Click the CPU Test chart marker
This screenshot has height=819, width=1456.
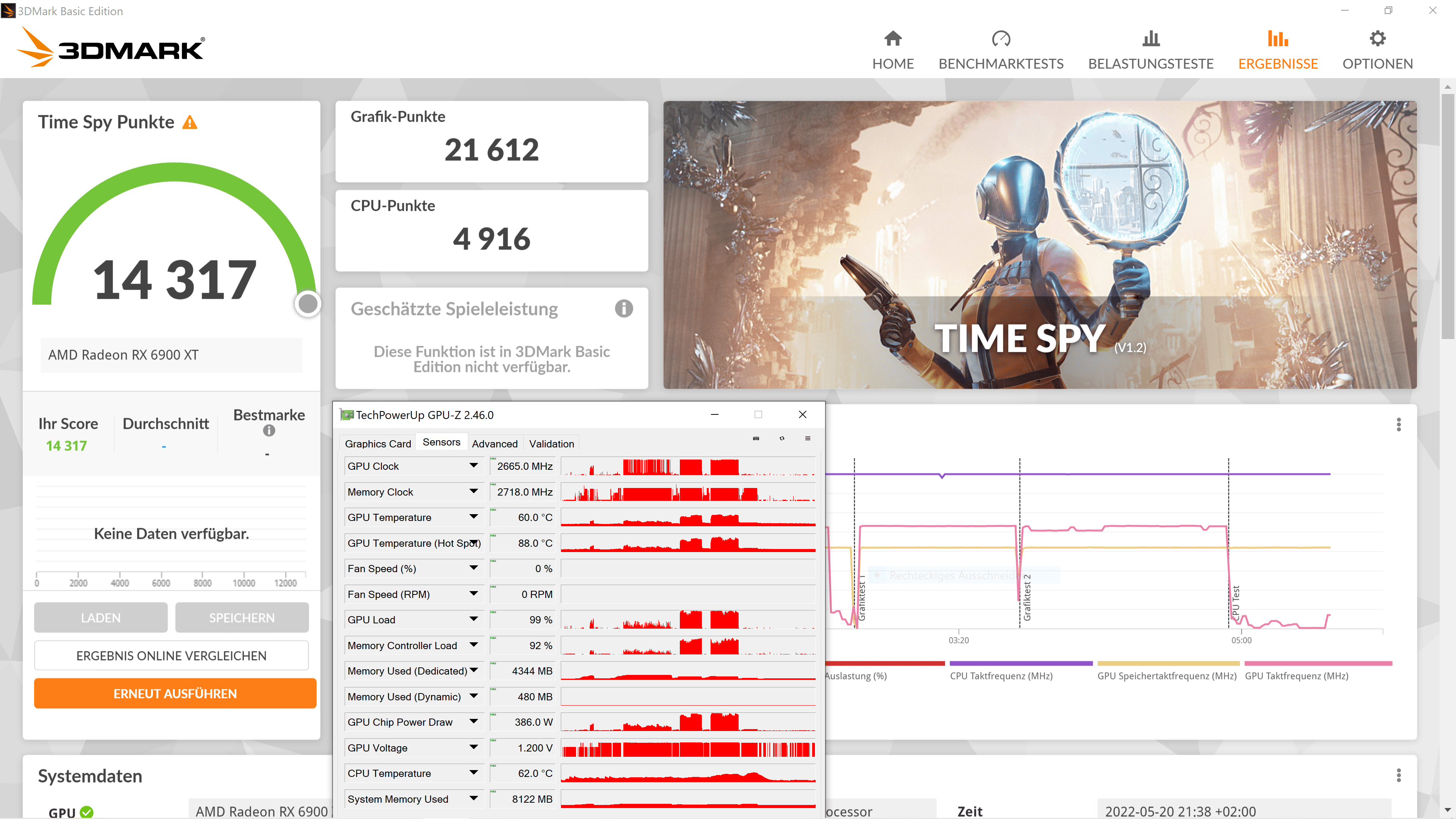coord(1236,603)
